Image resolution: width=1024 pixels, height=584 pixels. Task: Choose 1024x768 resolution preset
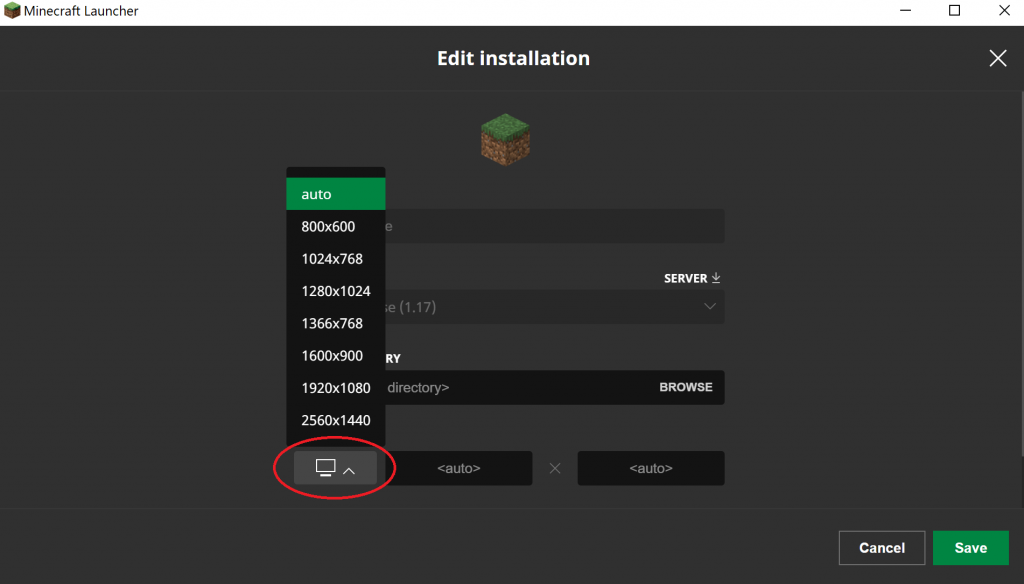[335, 259]
